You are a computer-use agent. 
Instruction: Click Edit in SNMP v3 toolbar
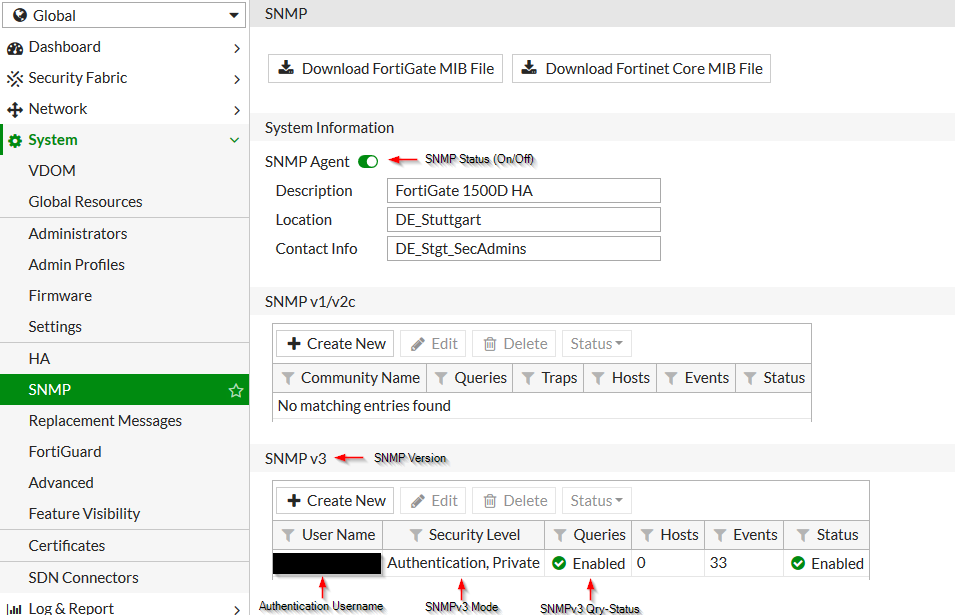pyautogui.click(x=433, y=501)
